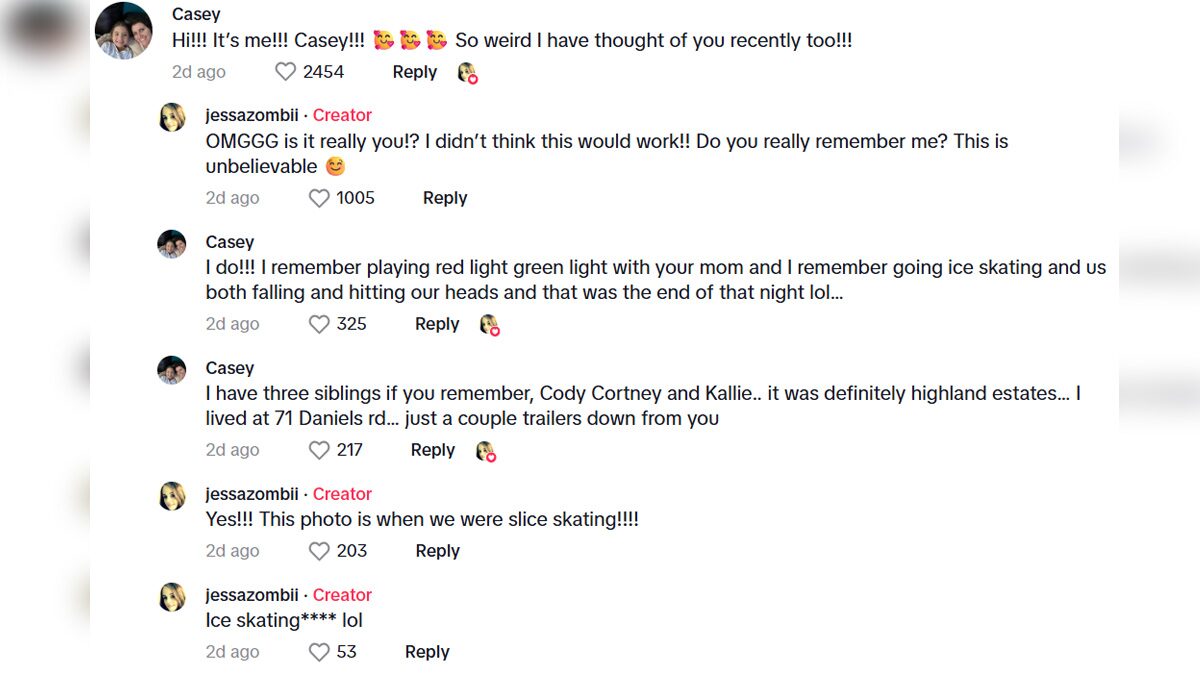1200x675 pixels.
Task: Open jessazombii avatar on last comment
Action: click(172, 597)
